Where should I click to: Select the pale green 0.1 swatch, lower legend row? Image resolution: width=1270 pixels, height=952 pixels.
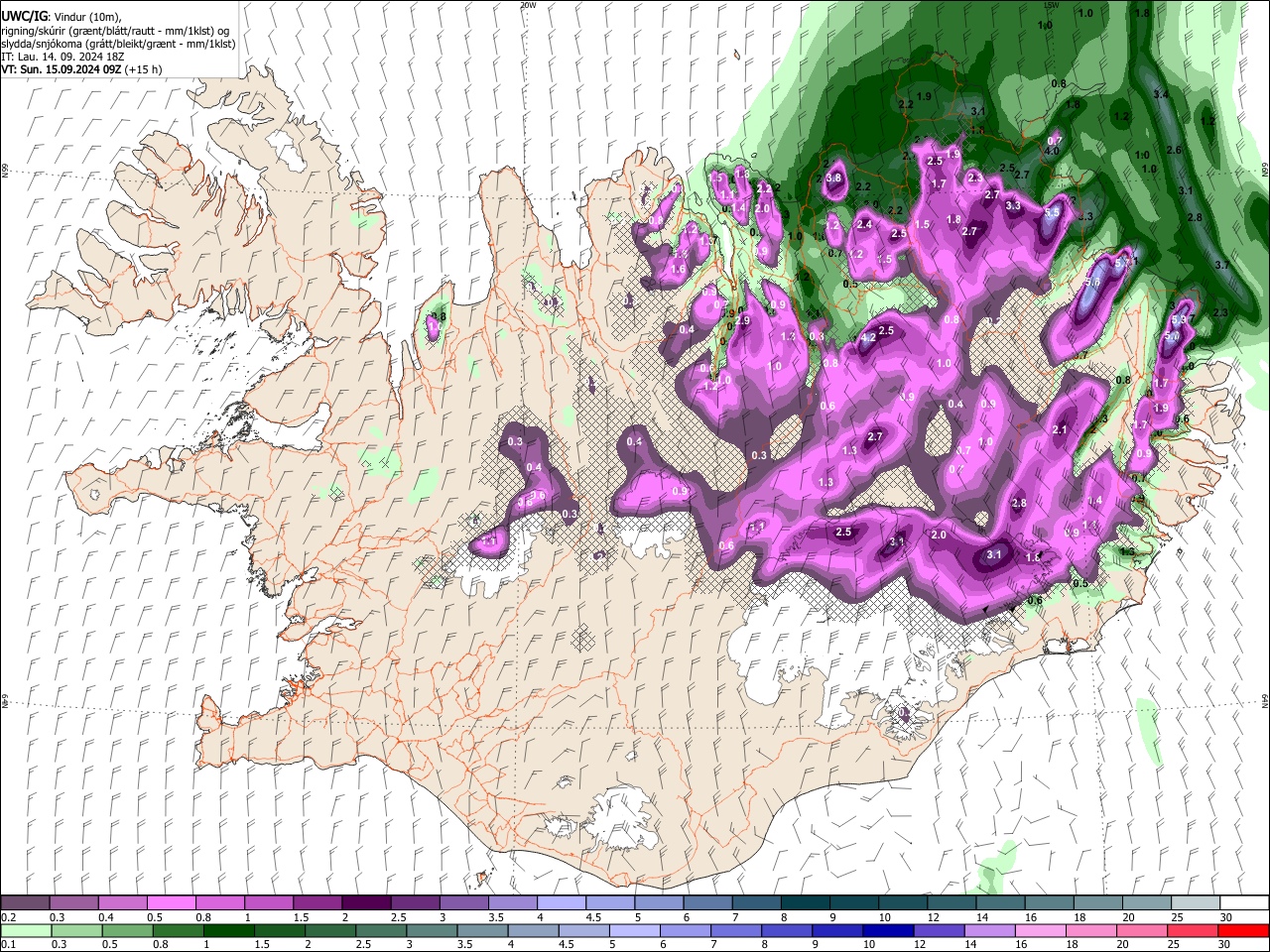click(26, 930)
